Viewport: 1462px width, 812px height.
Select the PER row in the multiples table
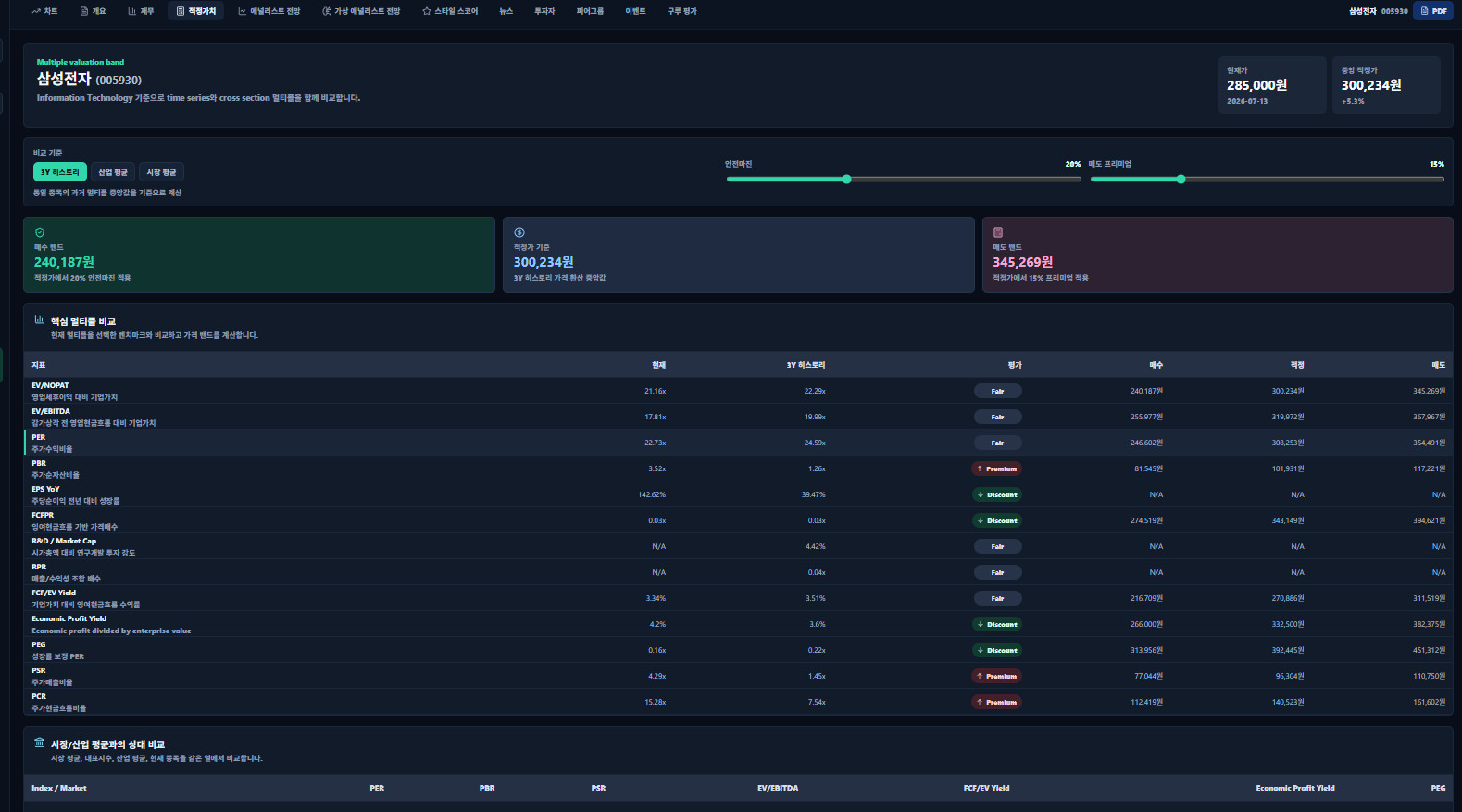coord(738,443)
